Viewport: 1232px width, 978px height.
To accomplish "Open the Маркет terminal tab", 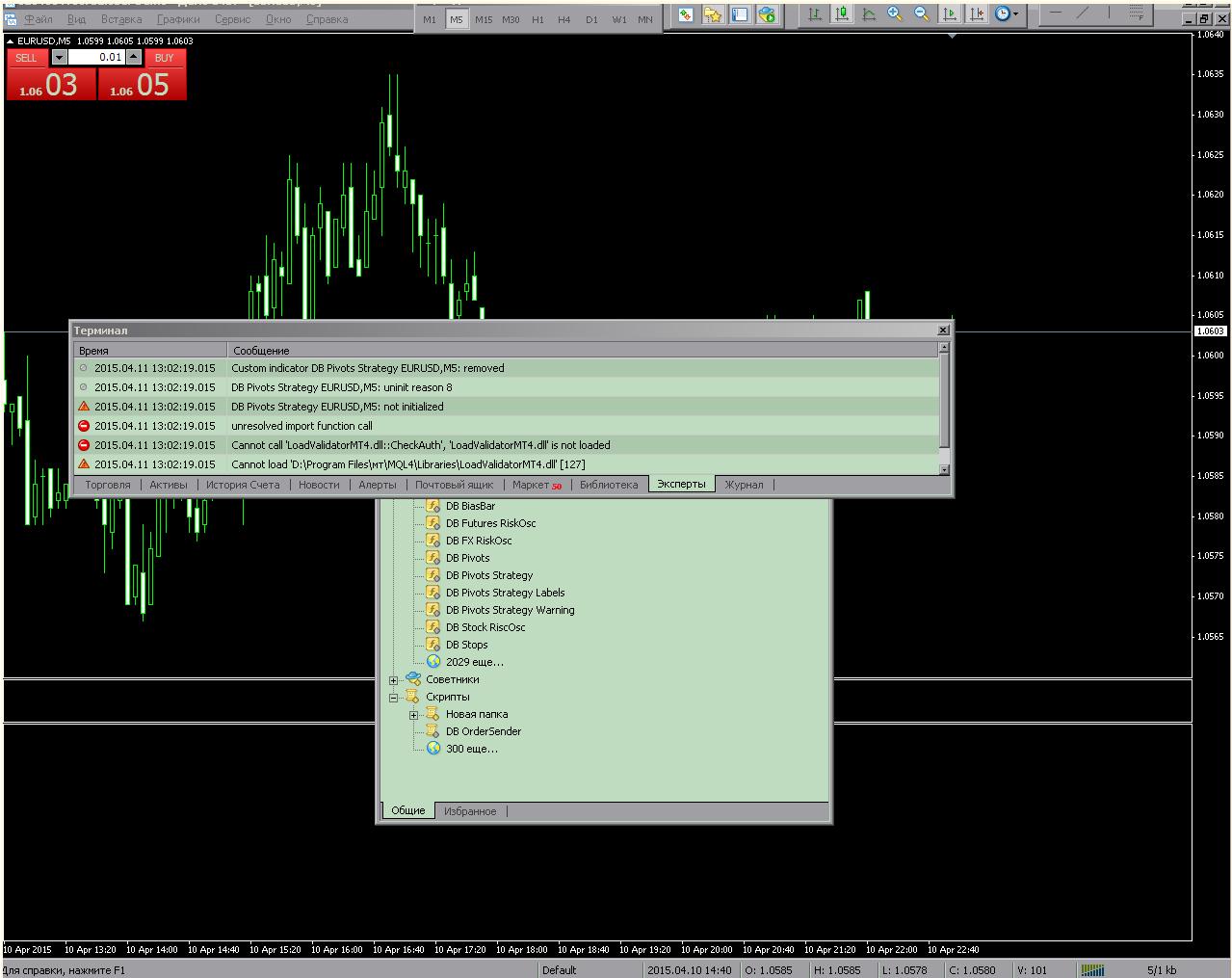I will tap(537, 485).
